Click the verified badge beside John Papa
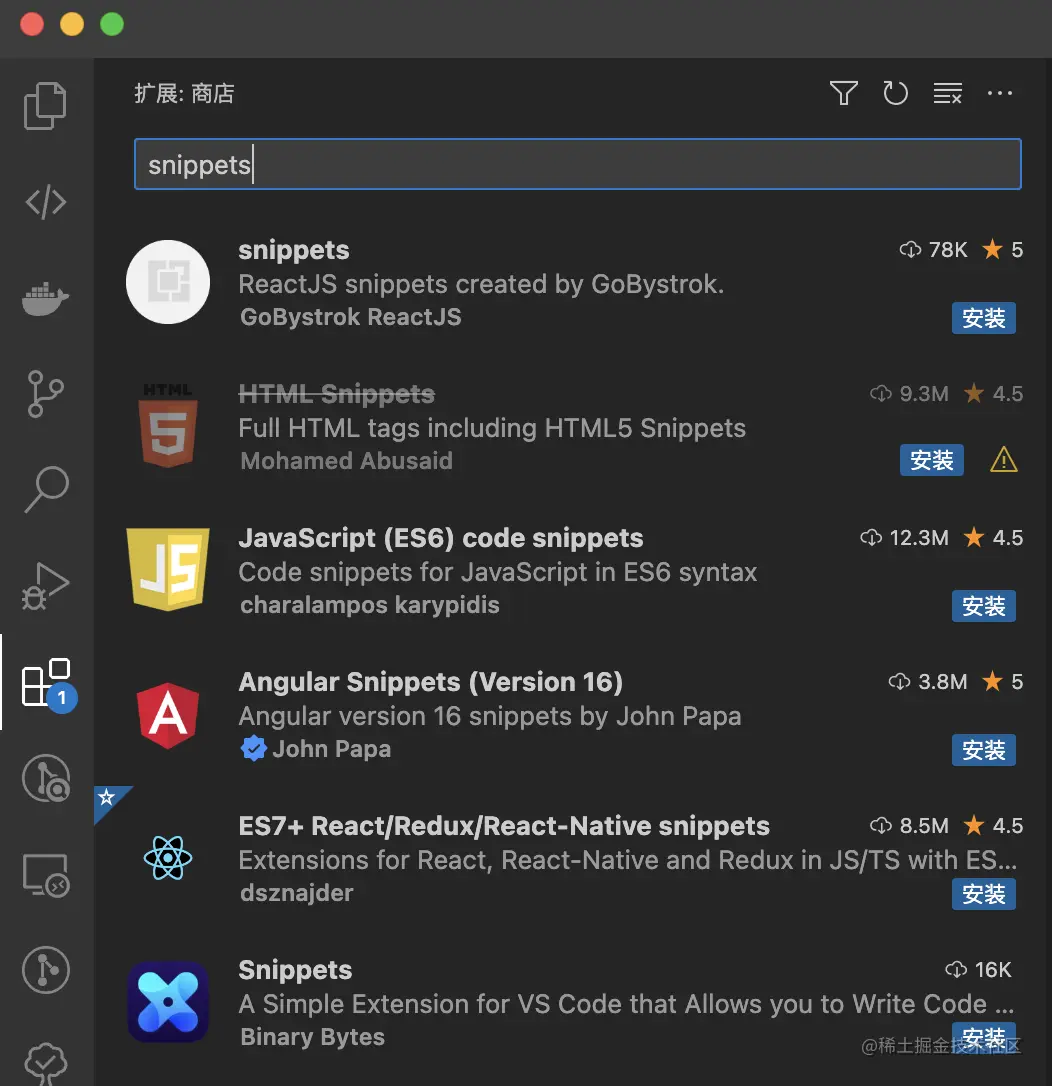Screen dimensions: 1052x1086 [x=253, y=749]
